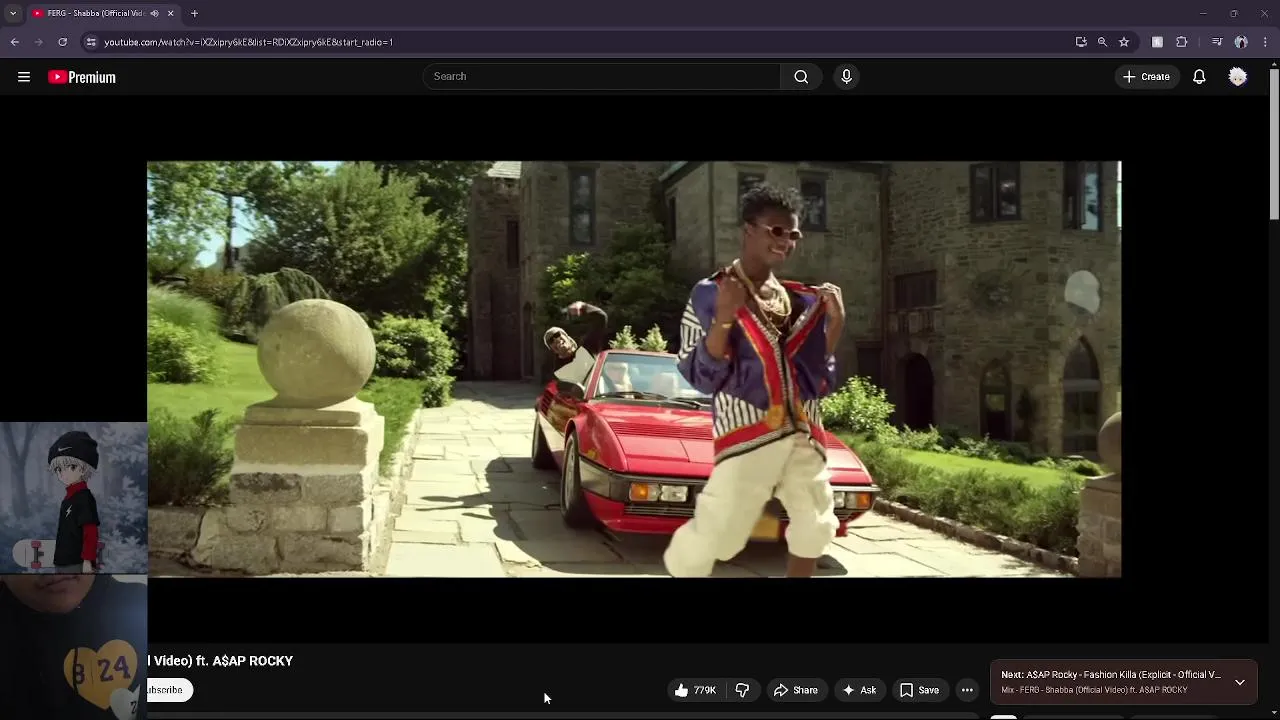The height and width of the screenshot is (720, 1280).
Task: Open the browser extensions puzzle icon
Action: click(x=1182, y=42)
